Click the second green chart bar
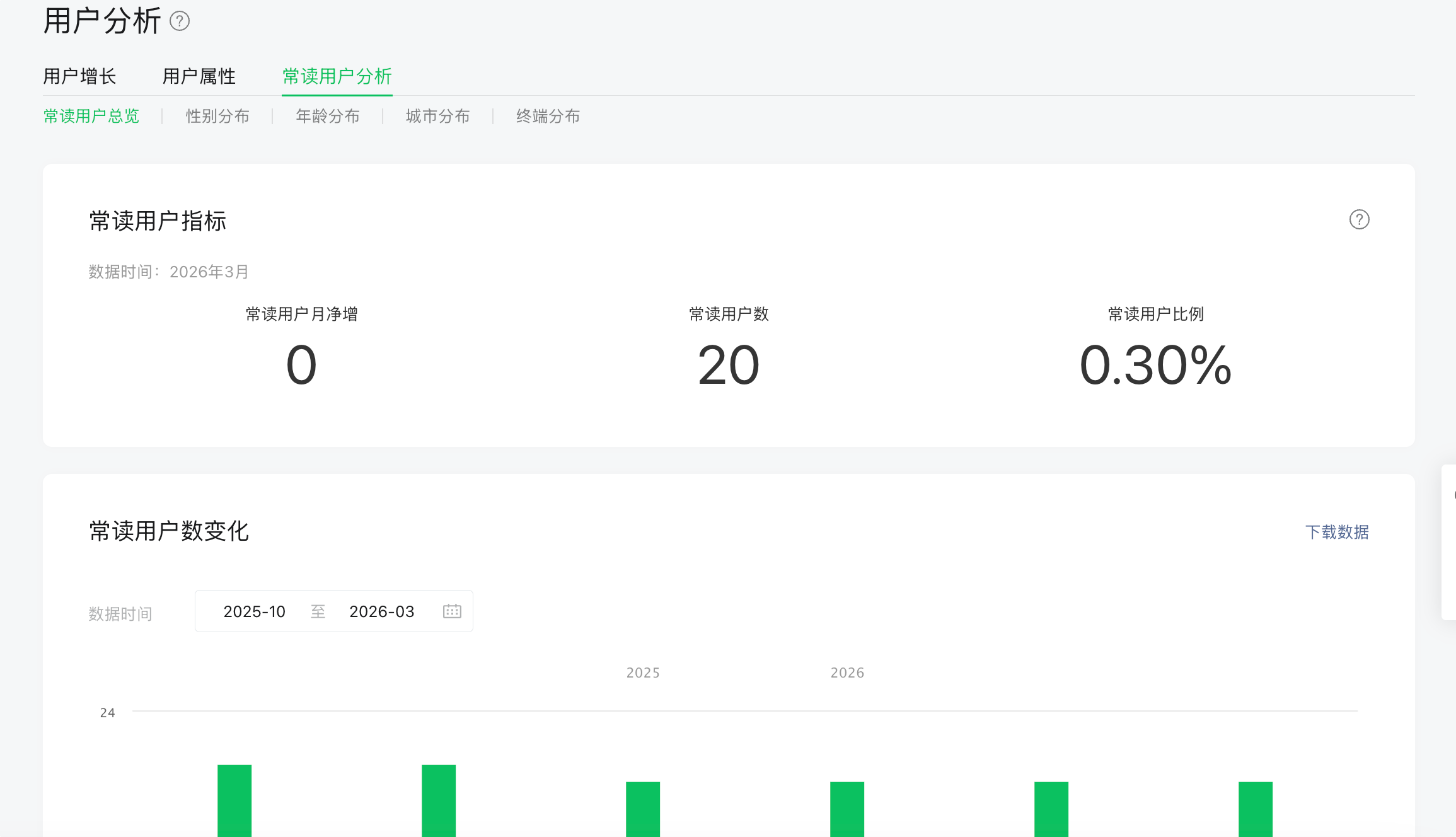 point(439,800)
